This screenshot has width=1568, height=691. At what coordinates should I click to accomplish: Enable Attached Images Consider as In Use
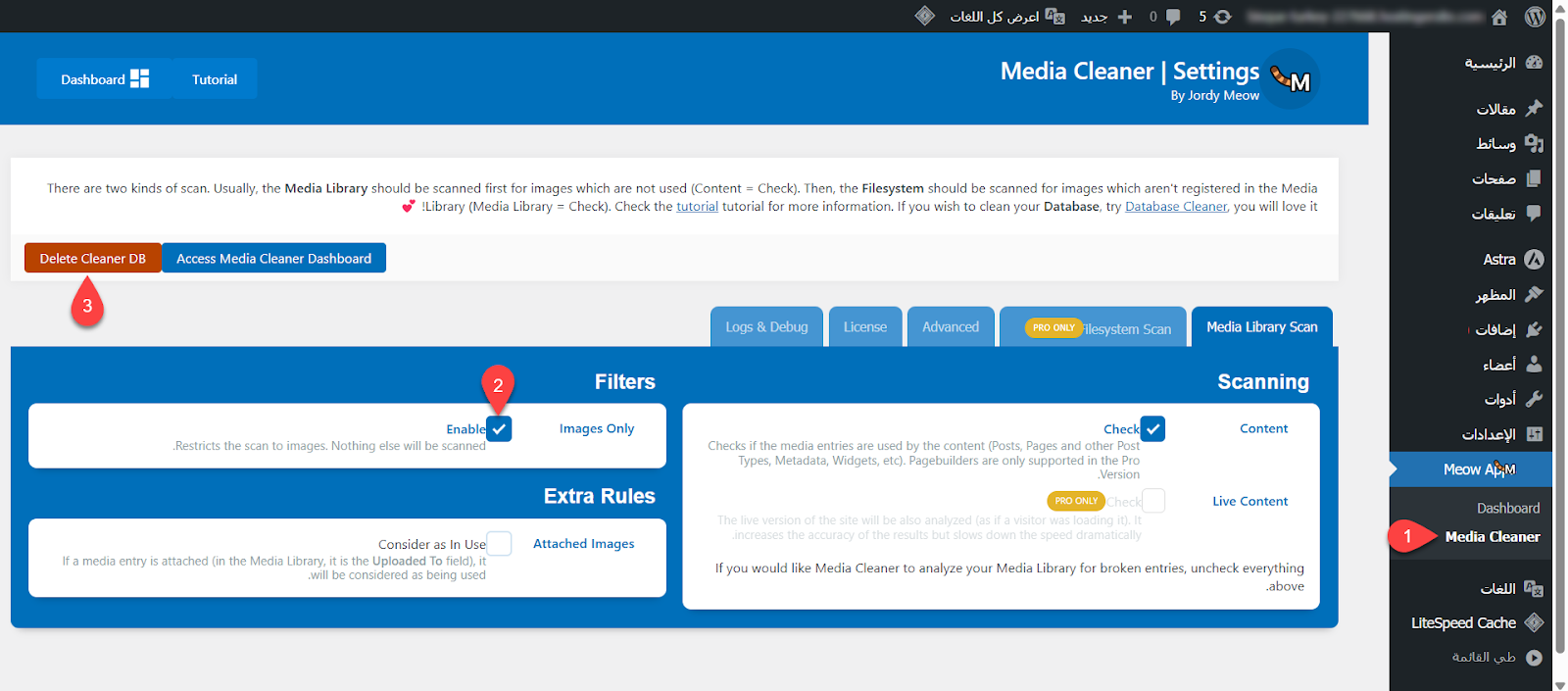point(499,544)
